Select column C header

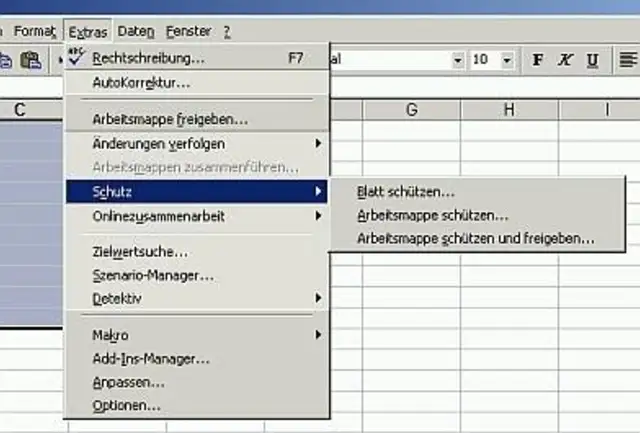point(31,109)
